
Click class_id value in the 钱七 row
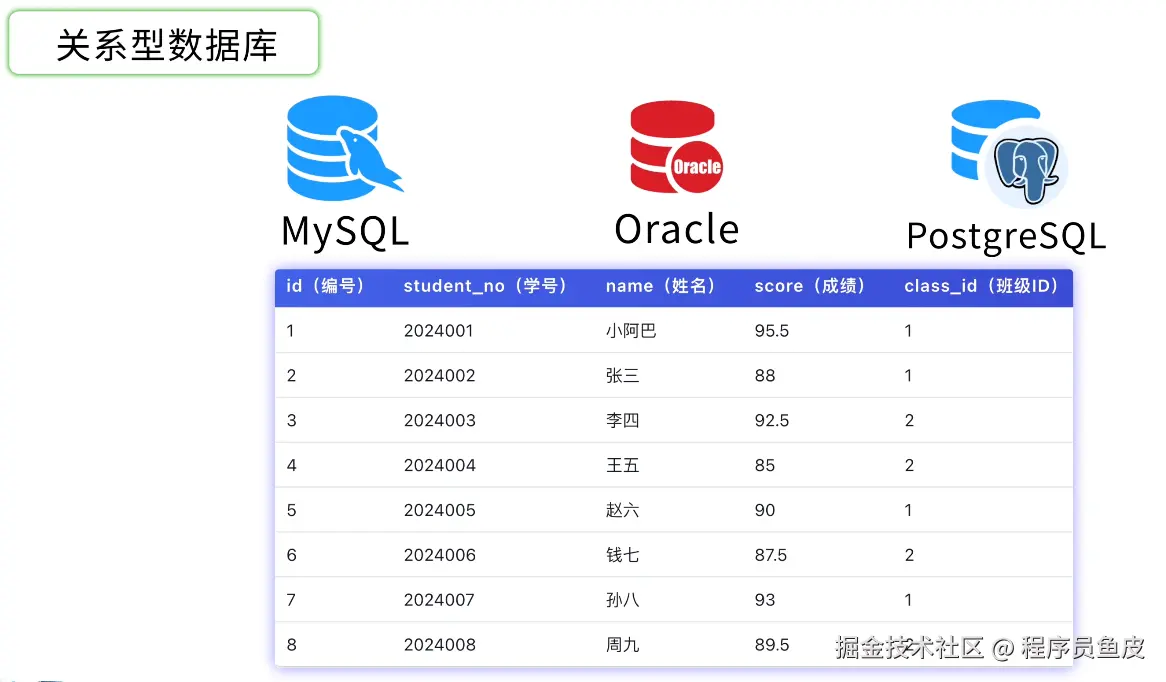(x=909, y=555)
